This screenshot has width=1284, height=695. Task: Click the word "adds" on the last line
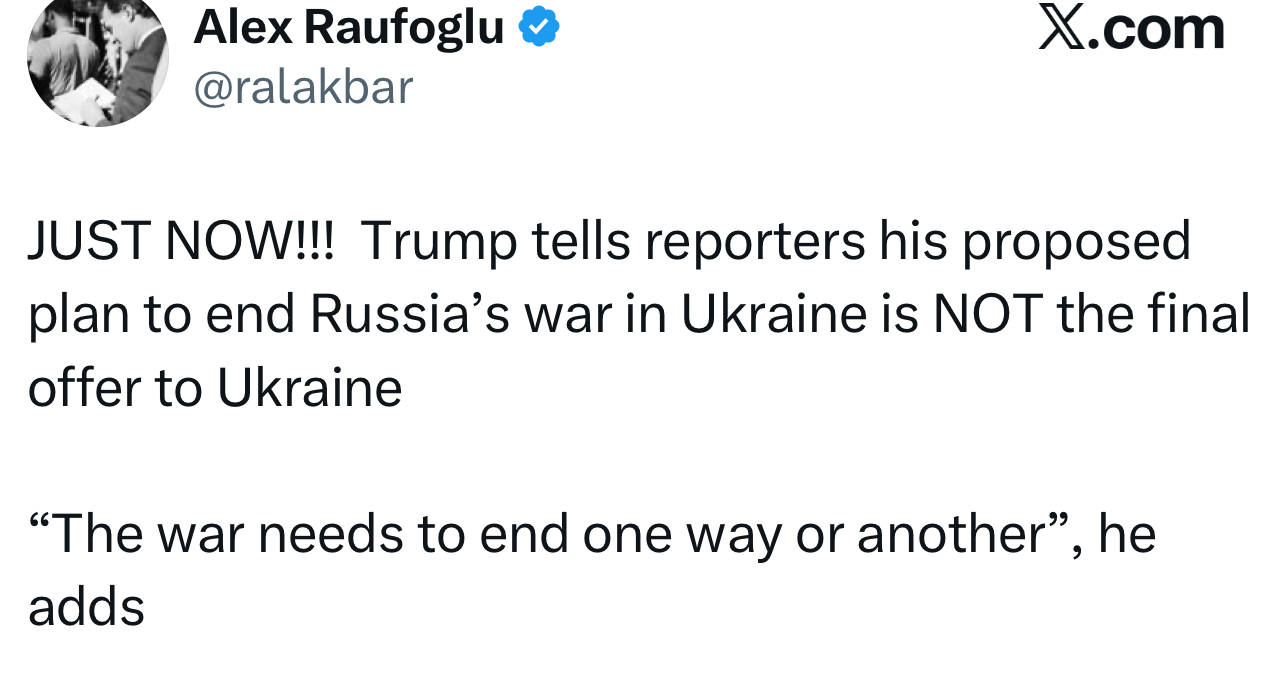point(86,607)
